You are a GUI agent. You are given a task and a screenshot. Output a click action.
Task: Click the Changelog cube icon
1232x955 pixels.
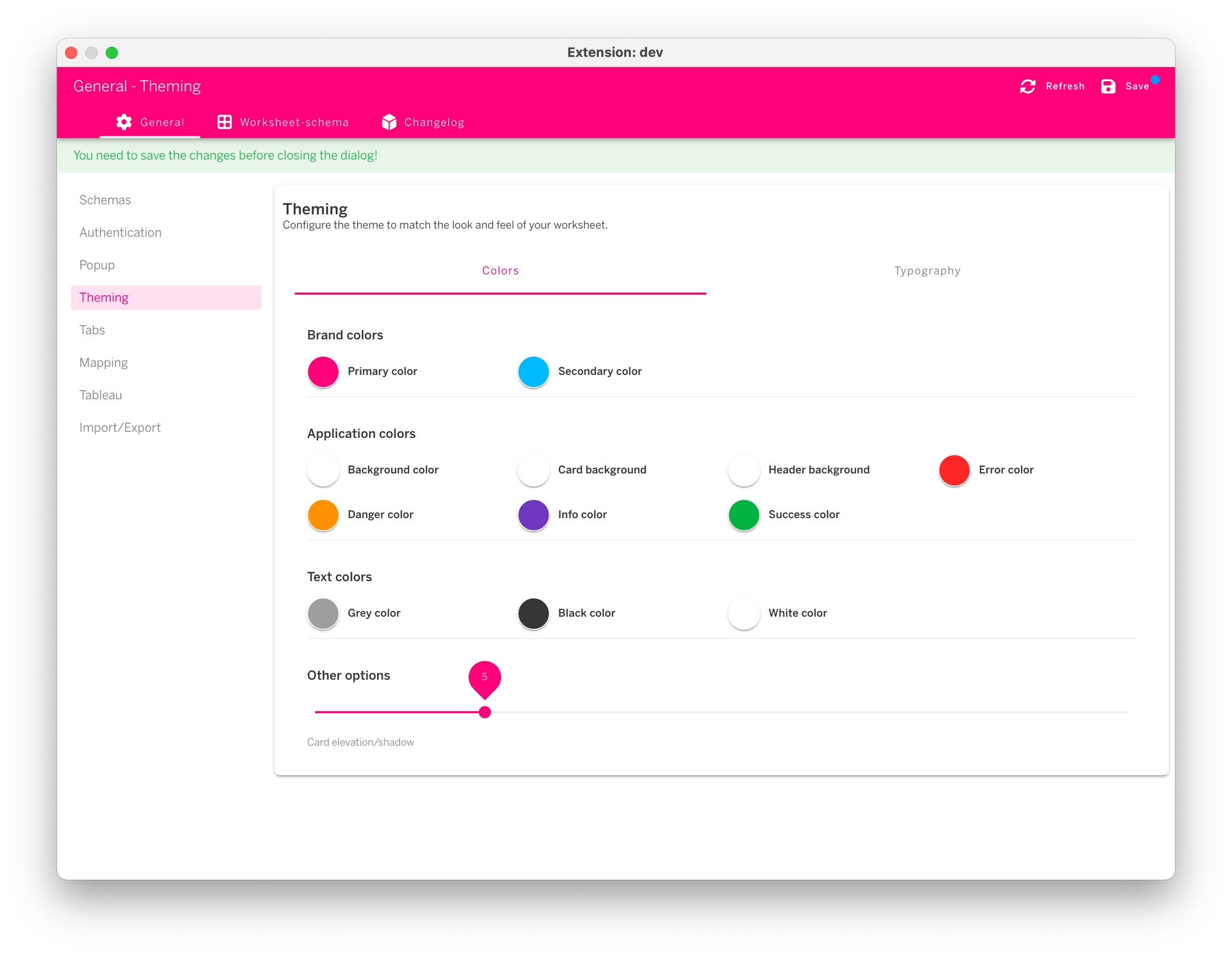pos(389,122)
